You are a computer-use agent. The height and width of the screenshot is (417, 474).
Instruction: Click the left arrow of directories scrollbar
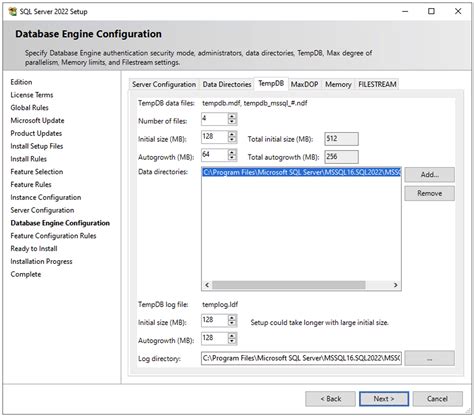click(207, 285)
